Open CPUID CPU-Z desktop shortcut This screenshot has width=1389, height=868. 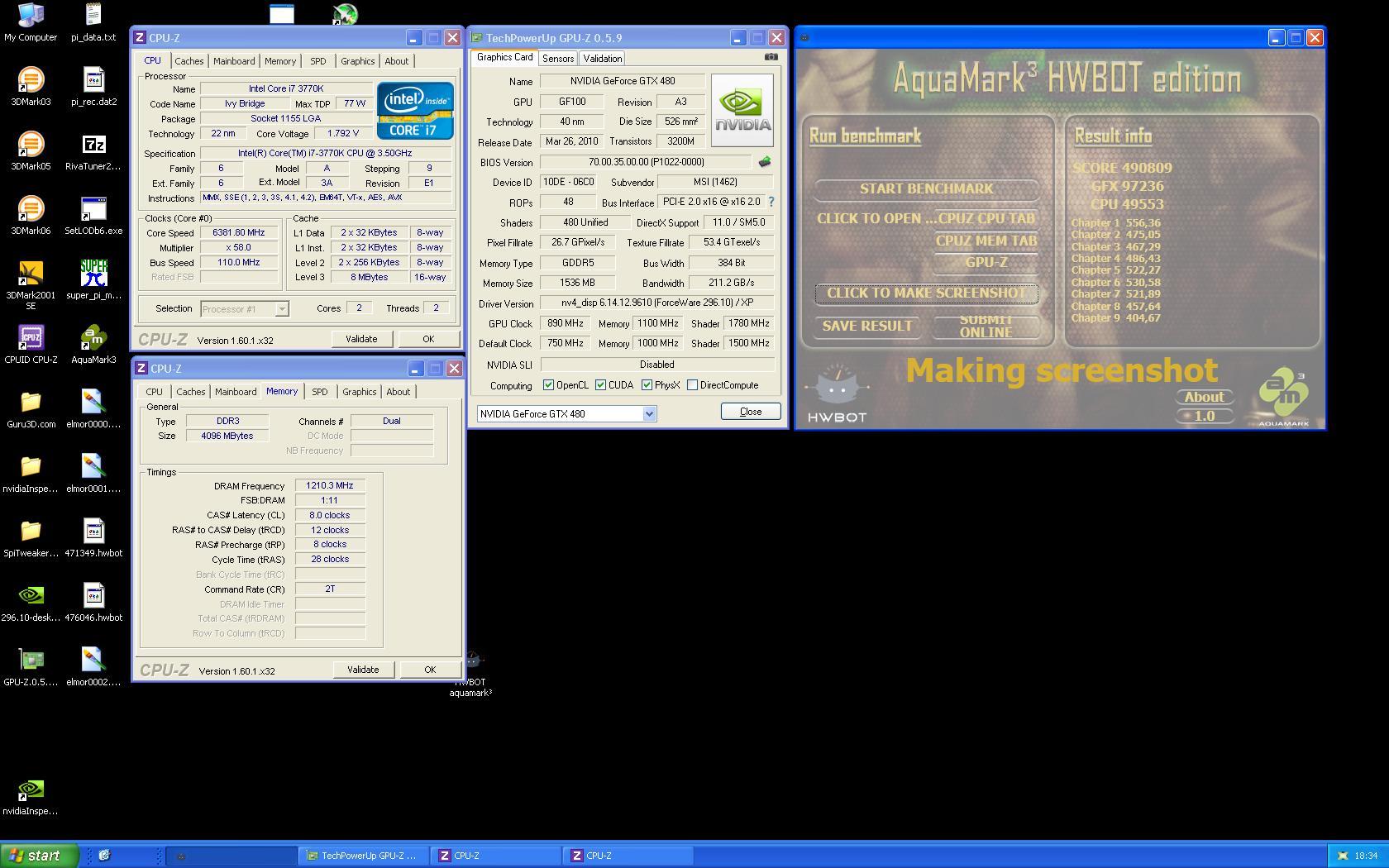point(31,345)
